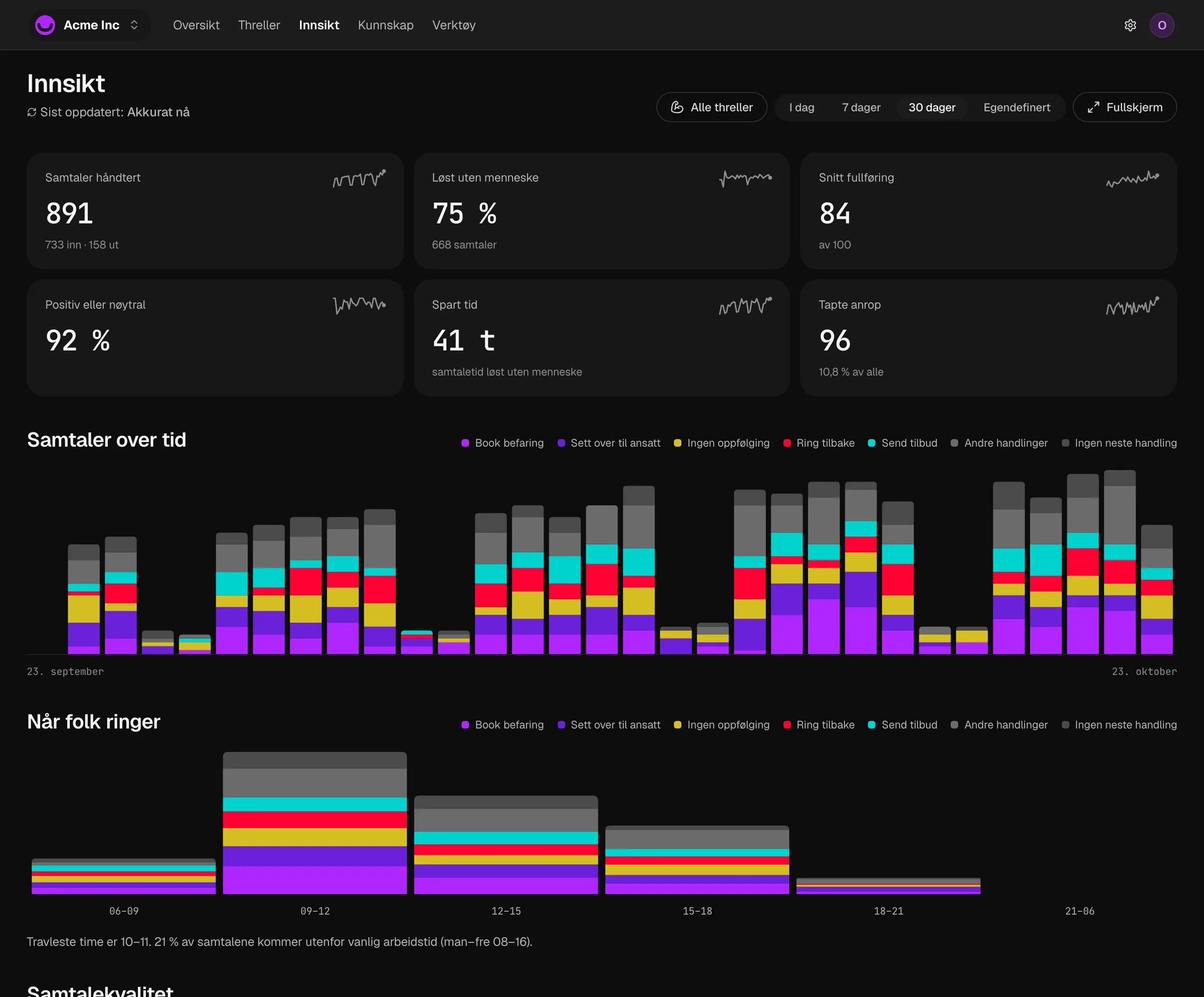This screenshot has height=997, width=1204.
Task: Click the Tapte anrop sparkline icon
Action: coord(1132,306)
